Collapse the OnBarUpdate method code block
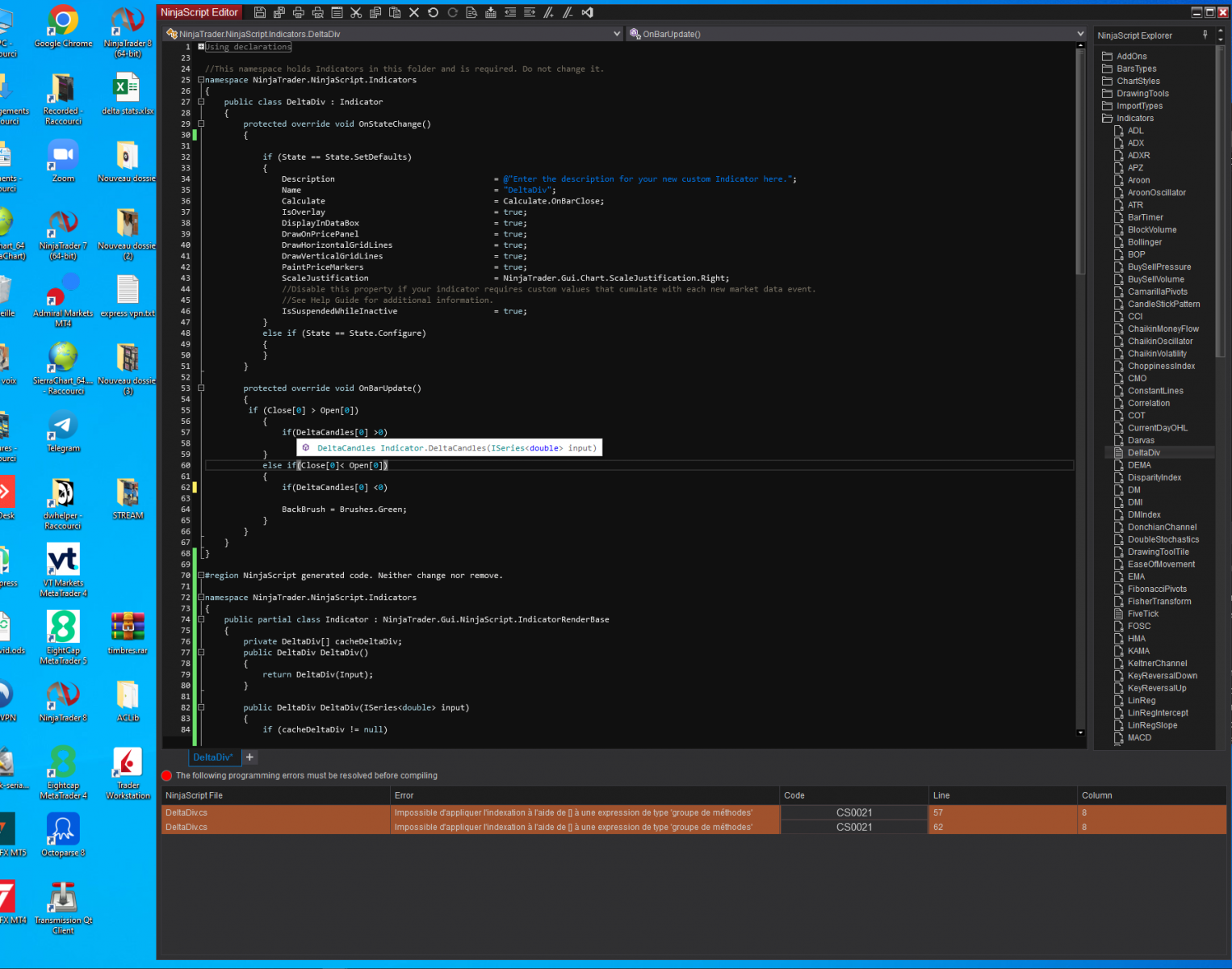1232x969 pixels. [201, 388]
